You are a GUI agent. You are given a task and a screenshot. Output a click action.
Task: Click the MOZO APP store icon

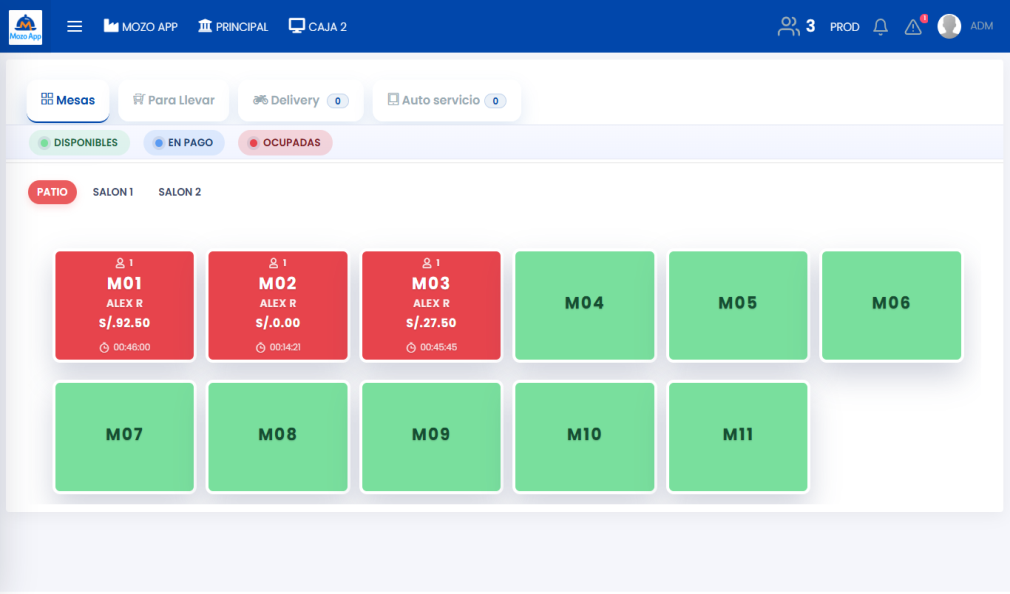point(112,27)
